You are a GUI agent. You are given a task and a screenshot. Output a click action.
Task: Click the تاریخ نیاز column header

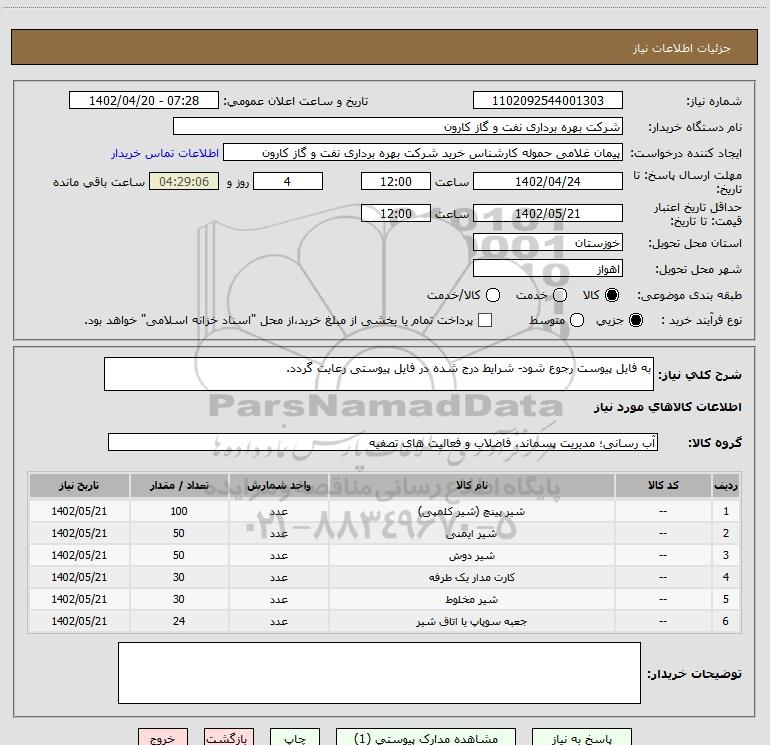[x=79, y=485]
